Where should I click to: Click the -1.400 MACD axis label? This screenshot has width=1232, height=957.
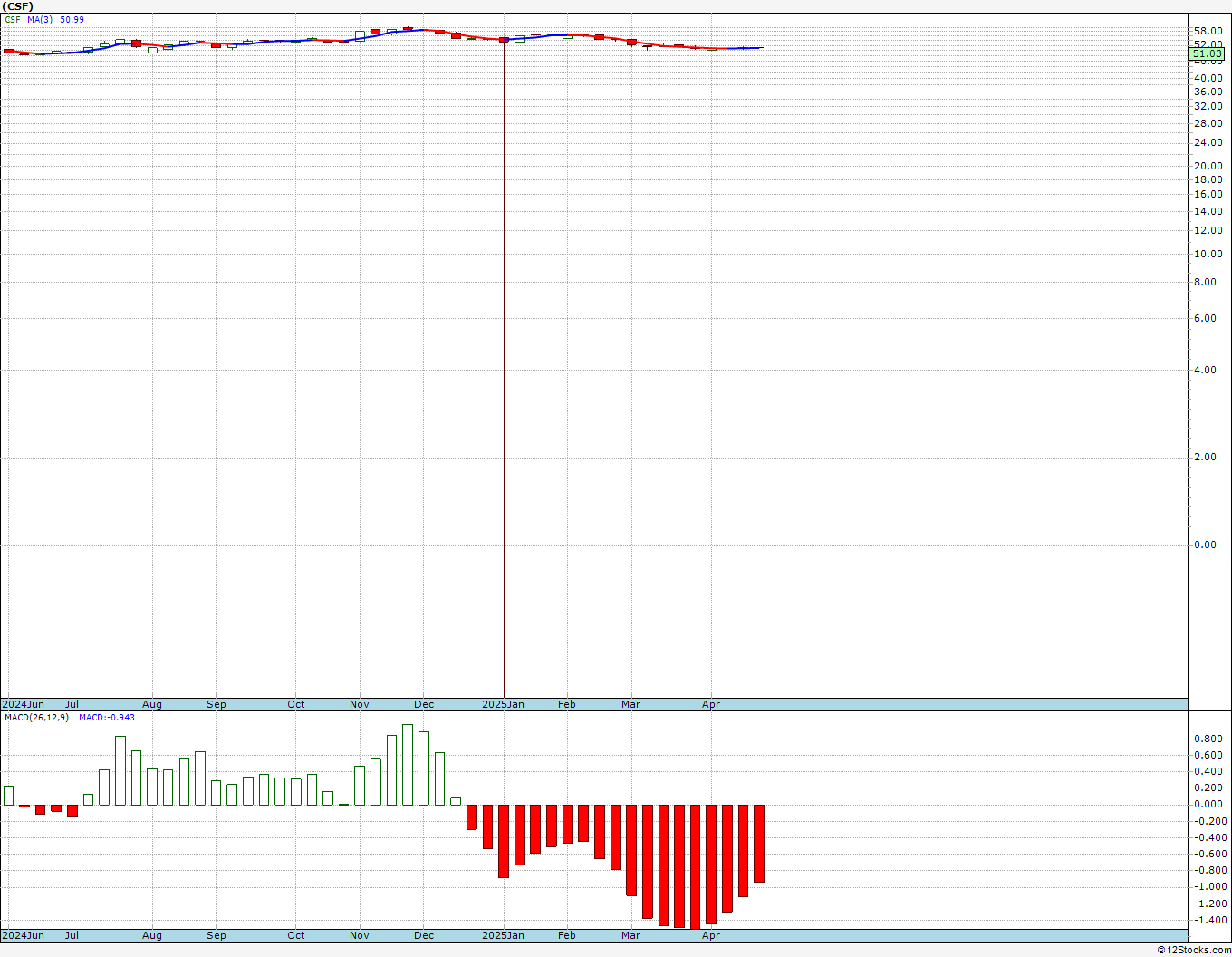(1208, 920)
